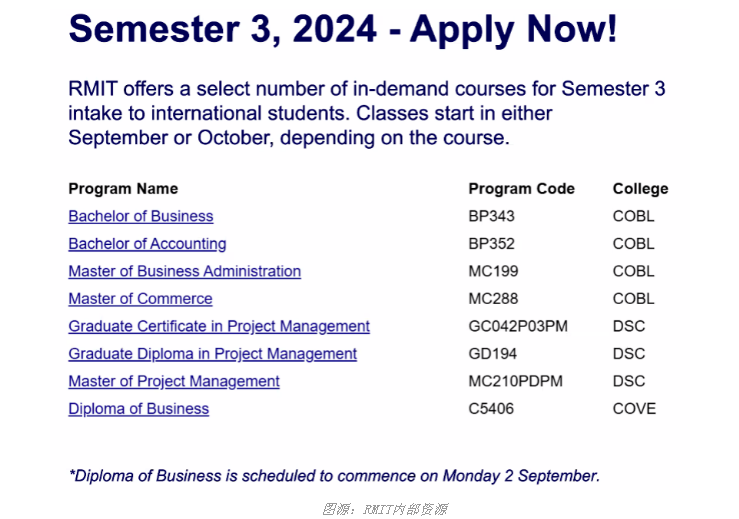Image resolution: width=739 pixels, height=519 pixels.
Task: Click the College column header
Action: coord(640,189)
